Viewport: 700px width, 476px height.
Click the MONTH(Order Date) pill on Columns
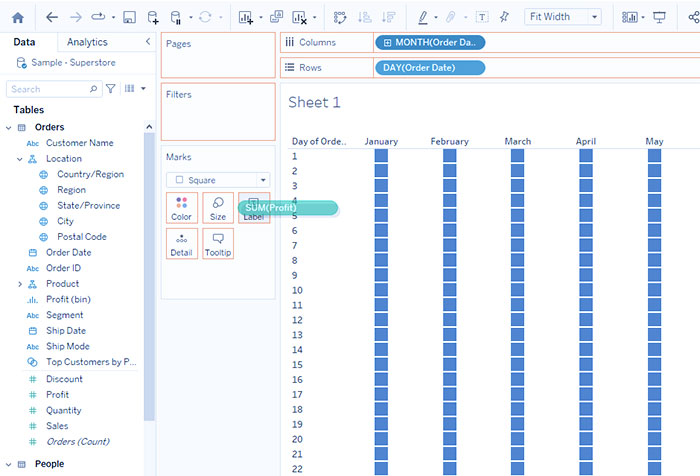pos(430,42)
